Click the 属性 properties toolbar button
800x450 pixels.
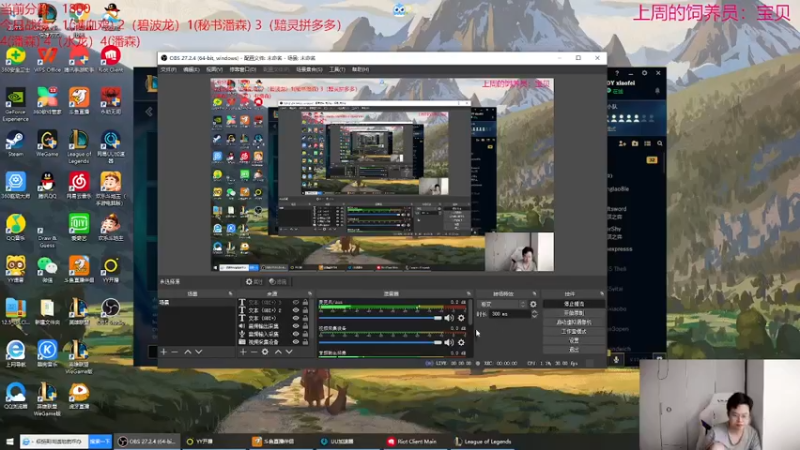pyautogui.click(x=254, y=282)
